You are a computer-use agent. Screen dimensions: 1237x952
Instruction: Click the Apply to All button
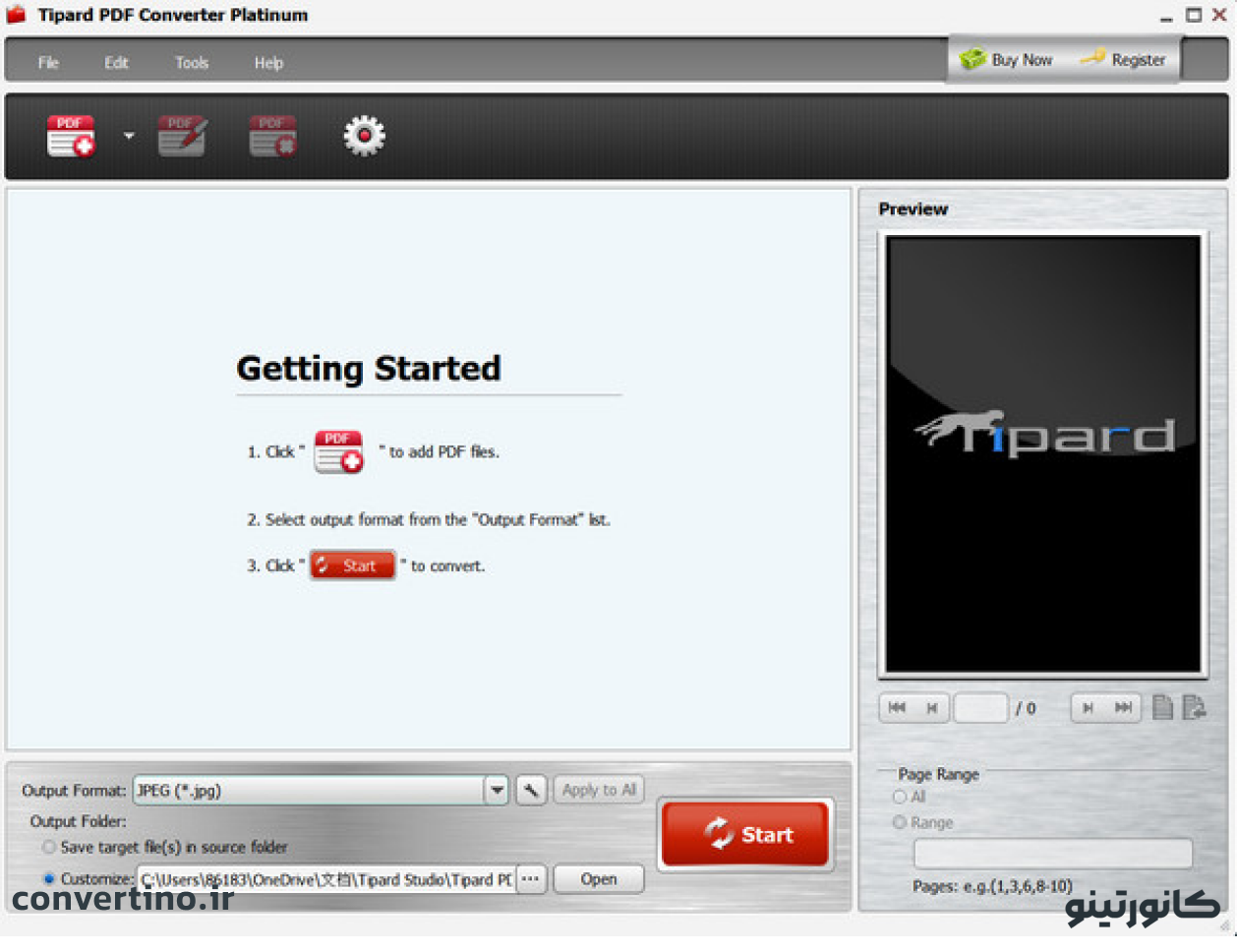[x=599, y=790]
